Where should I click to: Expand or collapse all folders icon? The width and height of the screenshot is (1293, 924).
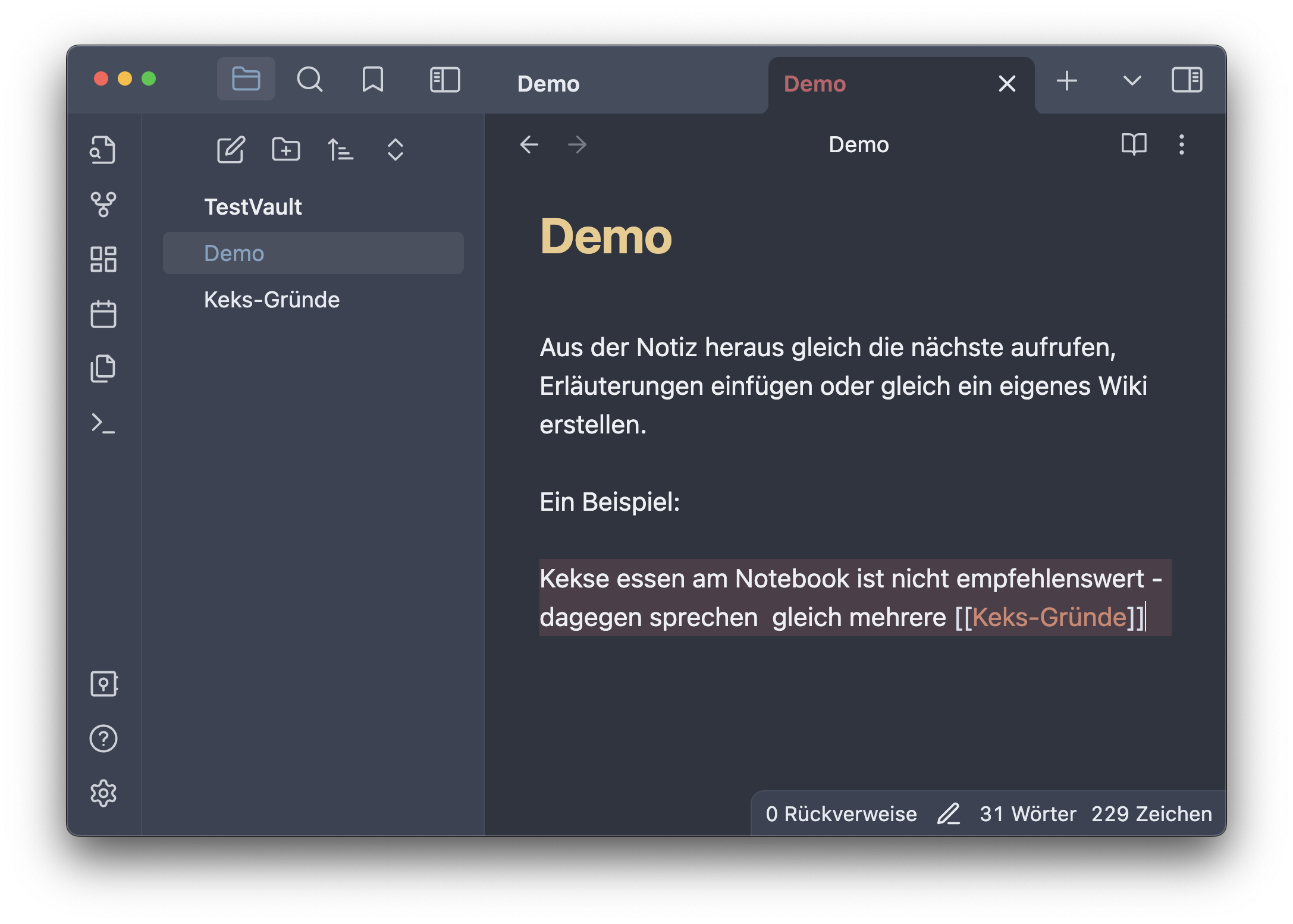(x=396, y=149)
